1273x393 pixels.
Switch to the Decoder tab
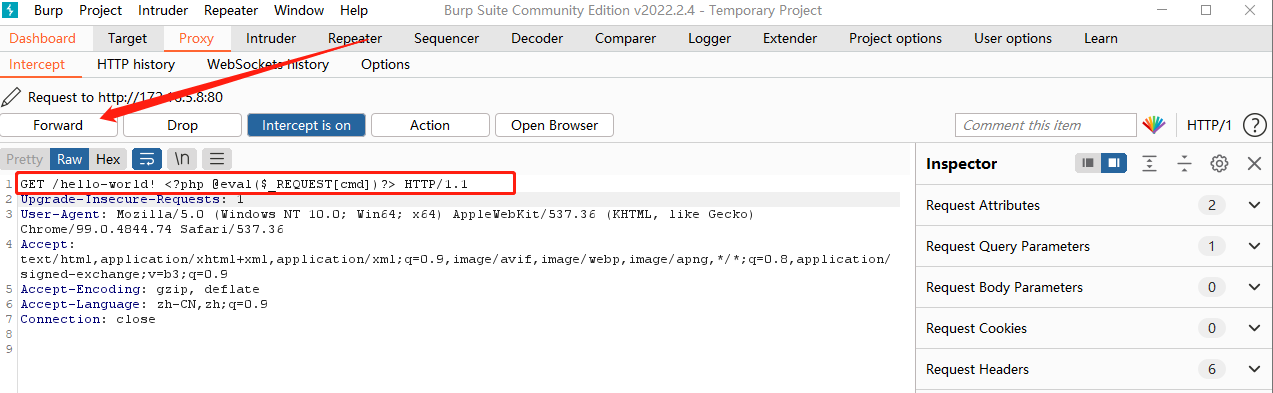537,38
